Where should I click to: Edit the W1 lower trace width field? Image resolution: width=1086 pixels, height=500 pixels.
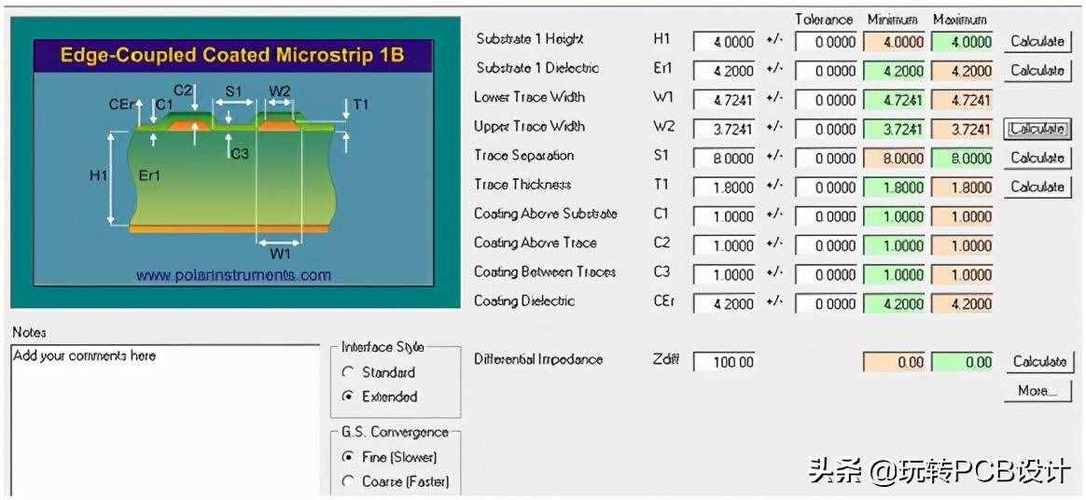pos(724,100)
